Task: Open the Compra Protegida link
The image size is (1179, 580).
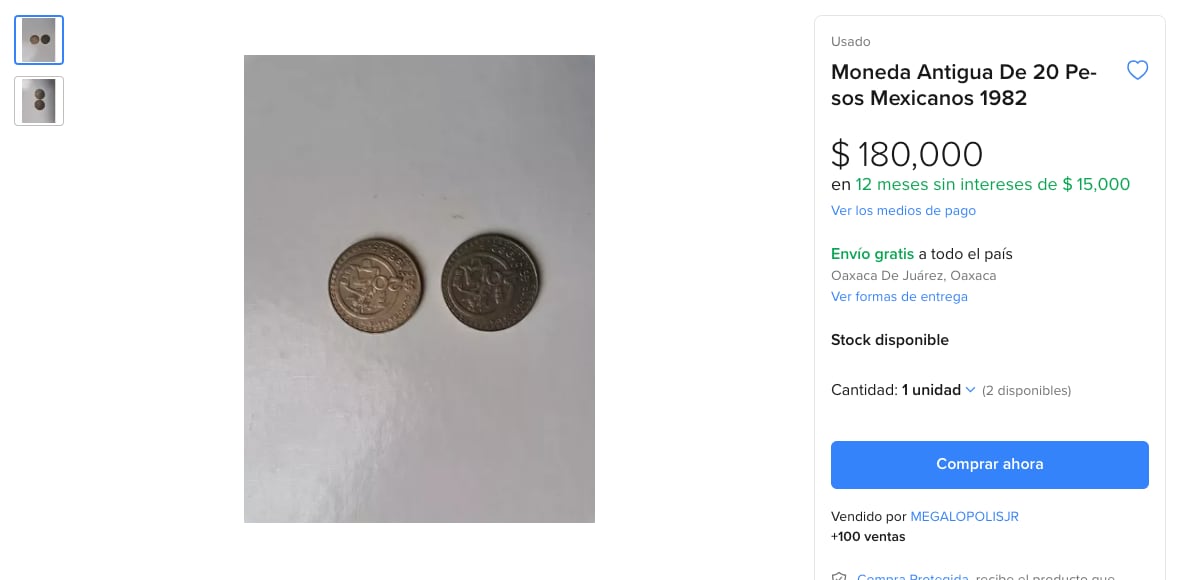Action: pyautogui.click(x=912, y=577)
